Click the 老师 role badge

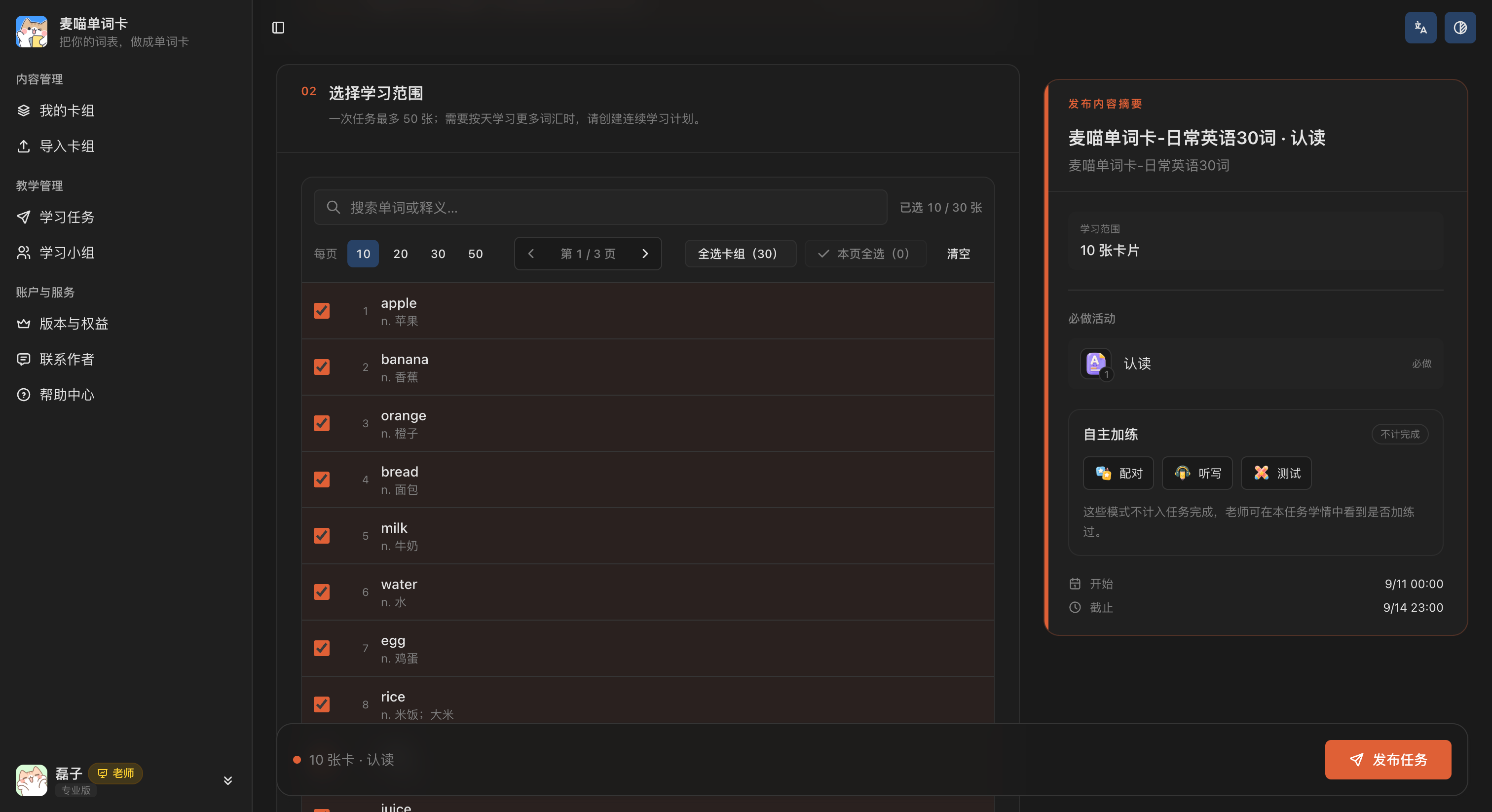tap(115, 773)
